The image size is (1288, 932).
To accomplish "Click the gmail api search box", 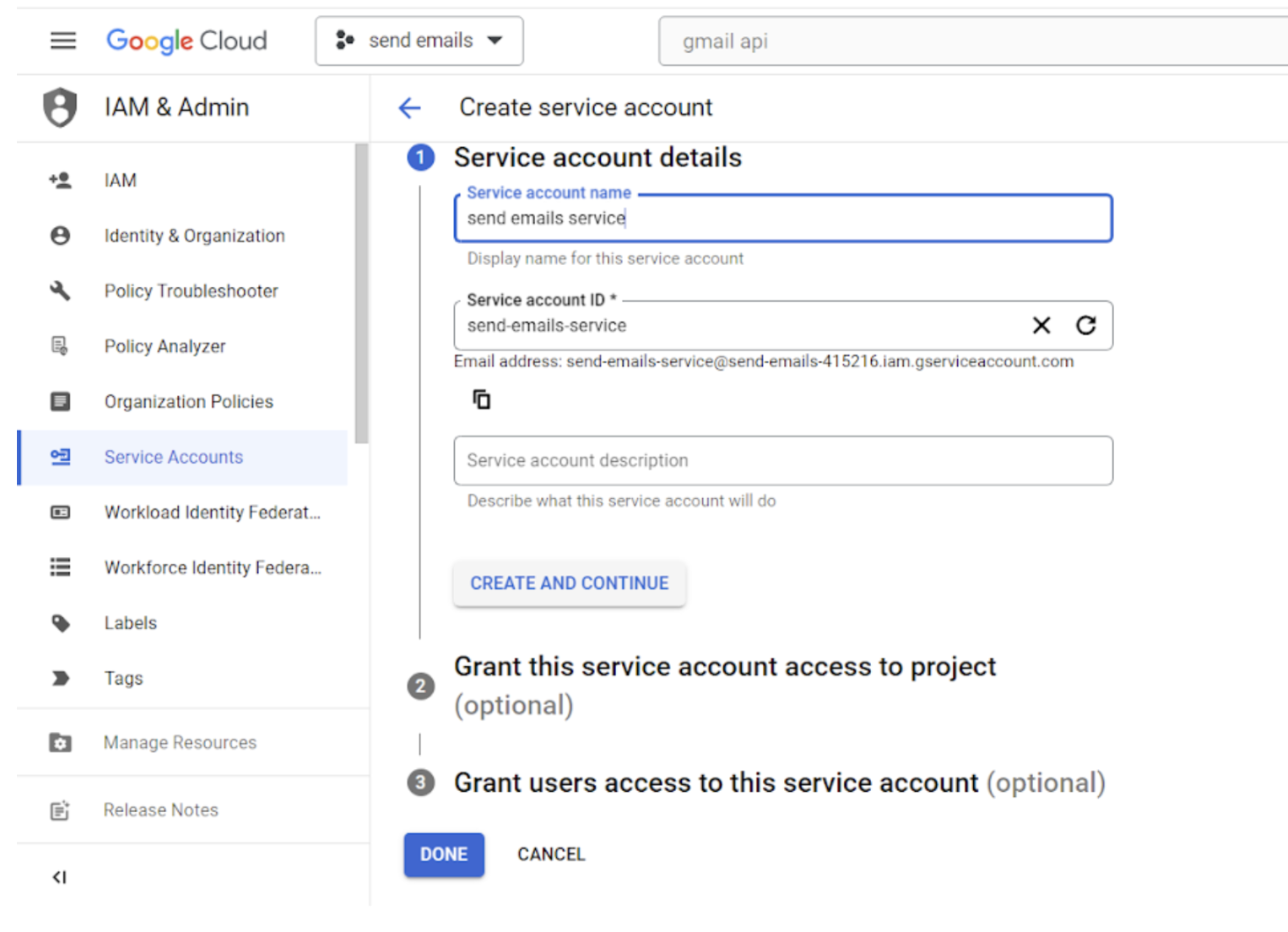I will pyautogui.click(x=971, y=41).
